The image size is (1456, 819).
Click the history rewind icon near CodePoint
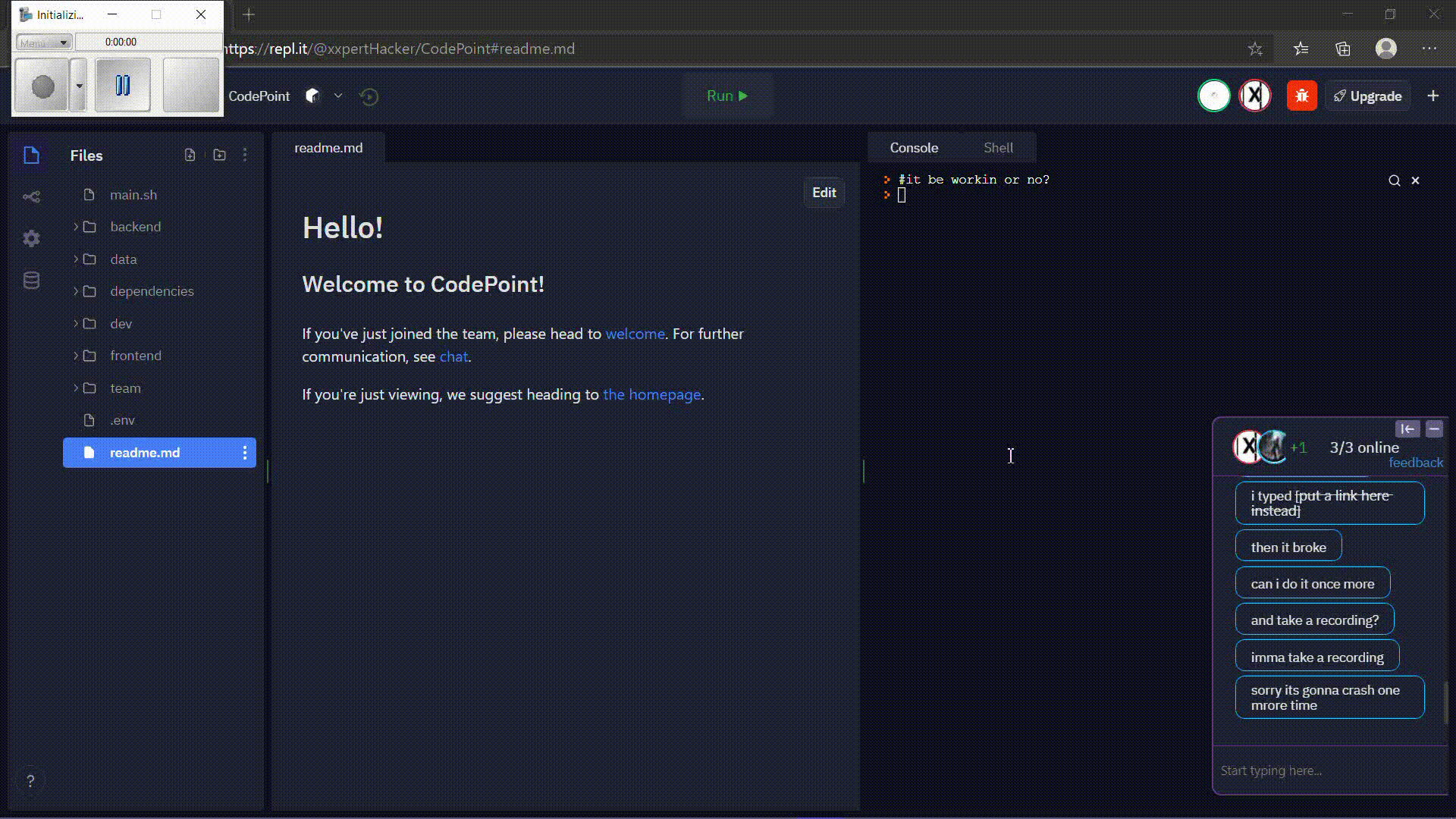point(369,96)
